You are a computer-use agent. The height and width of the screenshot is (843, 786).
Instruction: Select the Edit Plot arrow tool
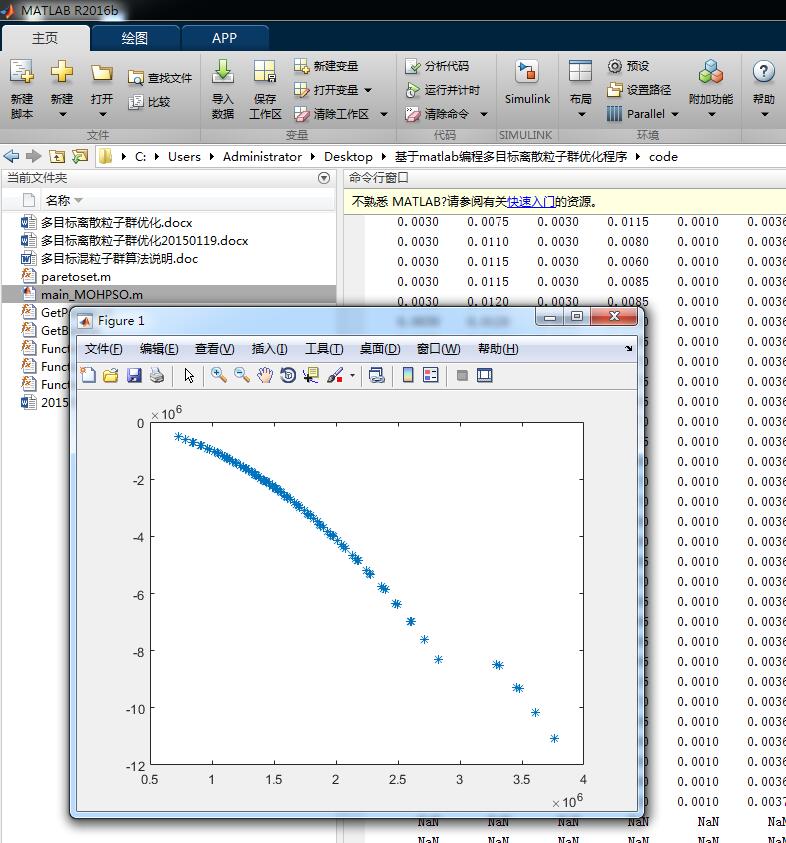[x=189, y=375]
